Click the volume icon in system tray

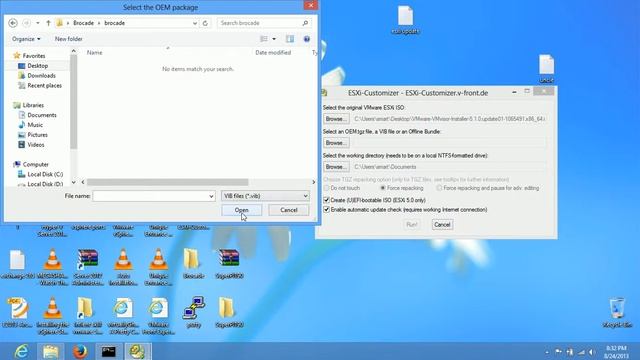point(591,352)
